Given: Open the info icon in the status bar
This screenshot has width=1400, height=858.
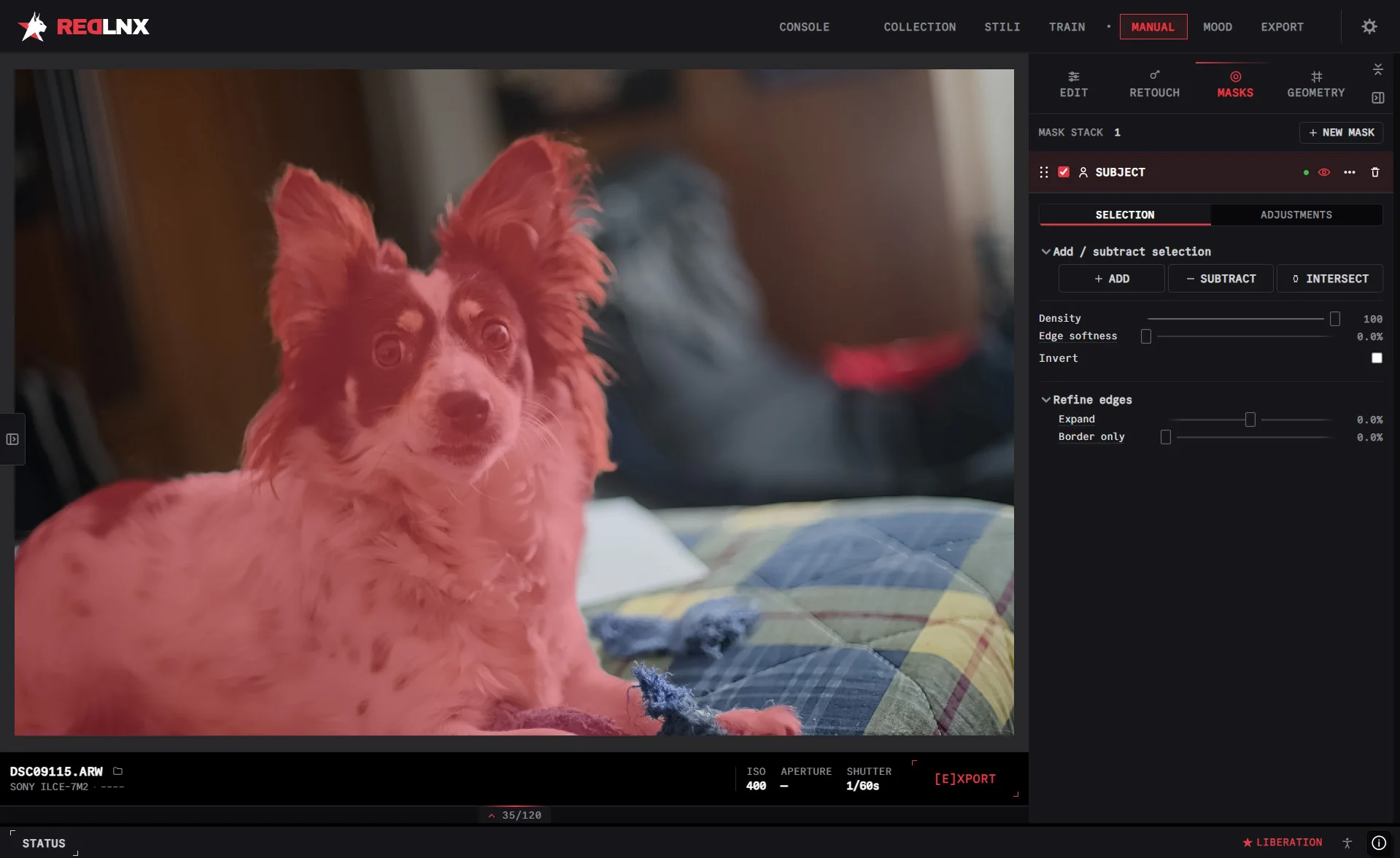Looking at the screenshot, I should pyautogui.click(x=1379, y=843).
